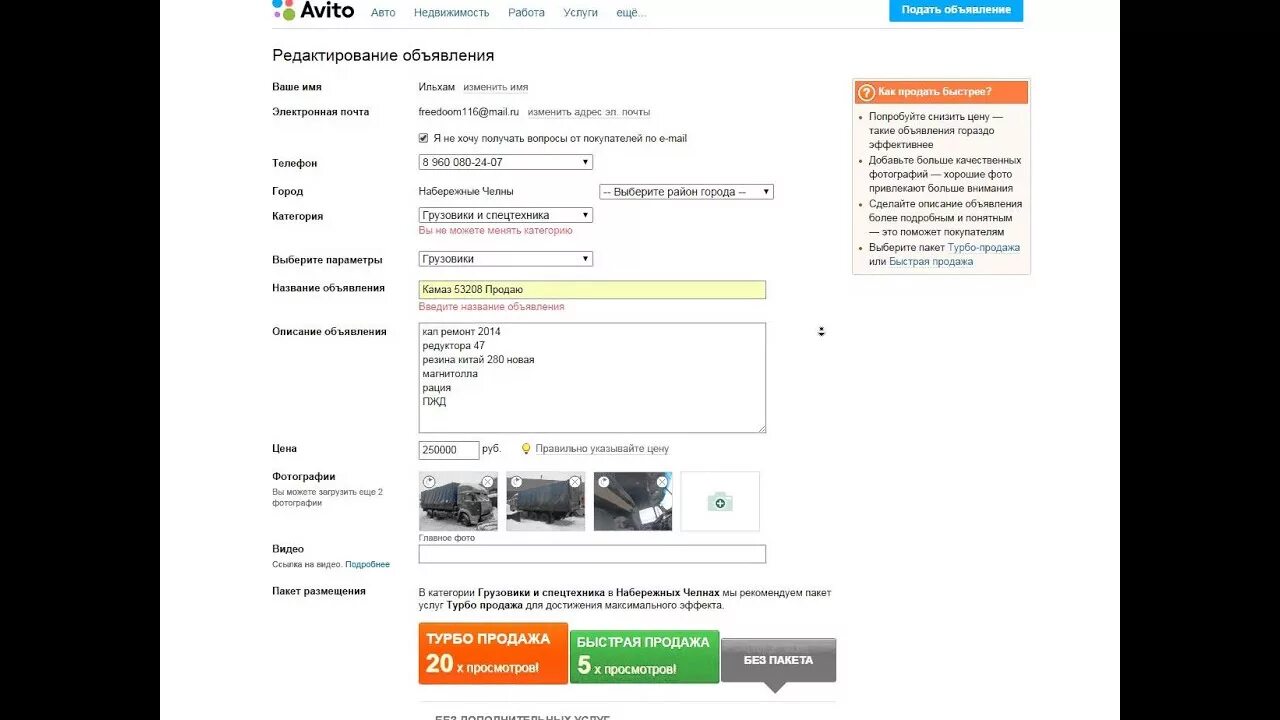Open Правильно указывайте цену link

602,449
